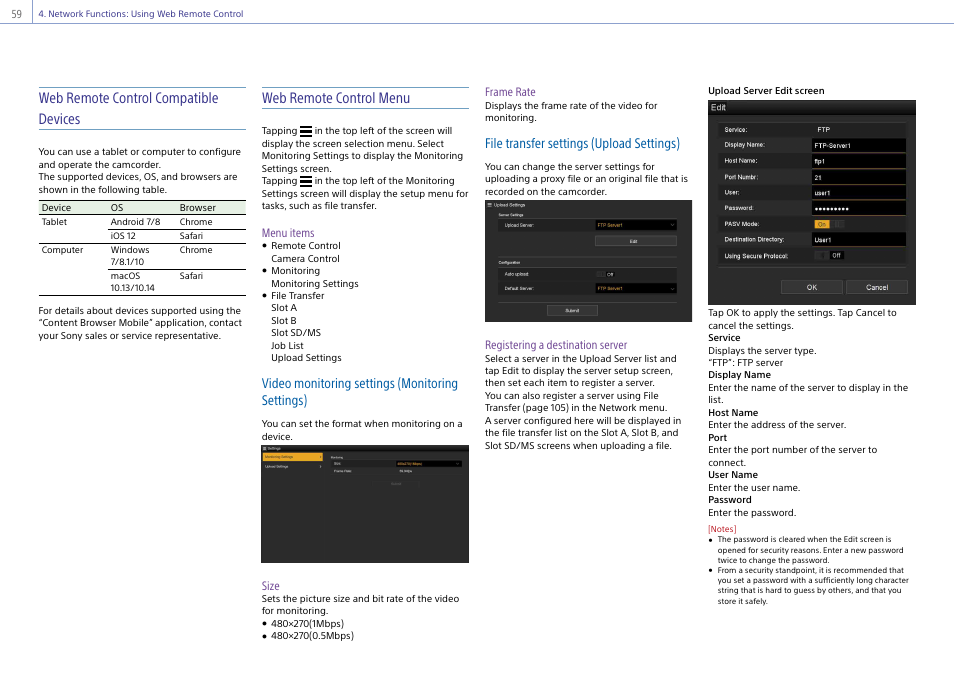Click the Edit button under Upload Server

tap(635, 241)
